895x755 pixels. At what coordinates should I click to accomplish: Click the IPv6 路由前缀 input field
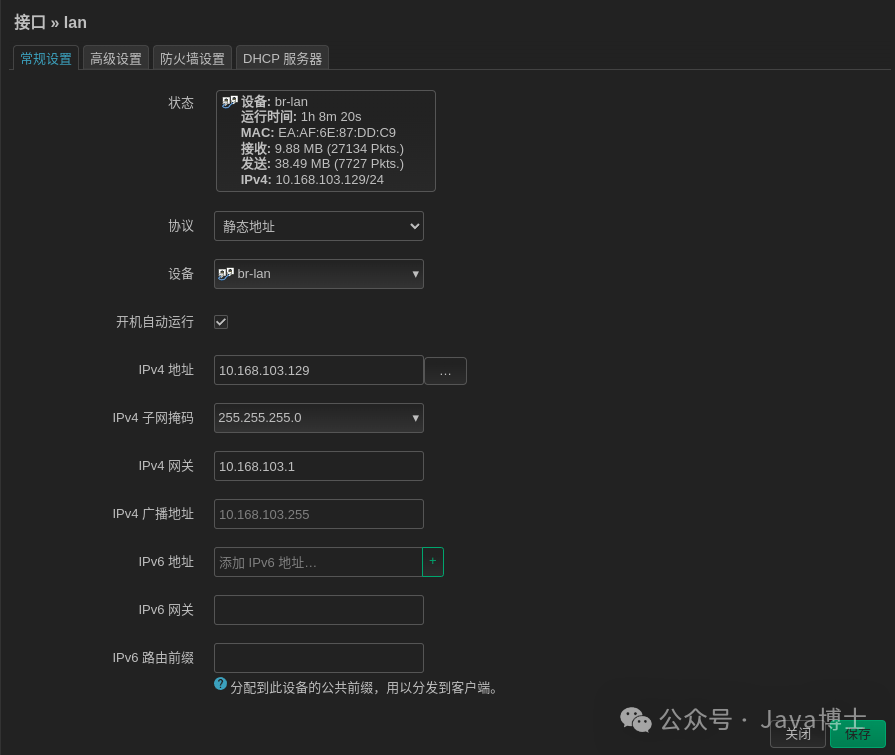pos(318,658)
